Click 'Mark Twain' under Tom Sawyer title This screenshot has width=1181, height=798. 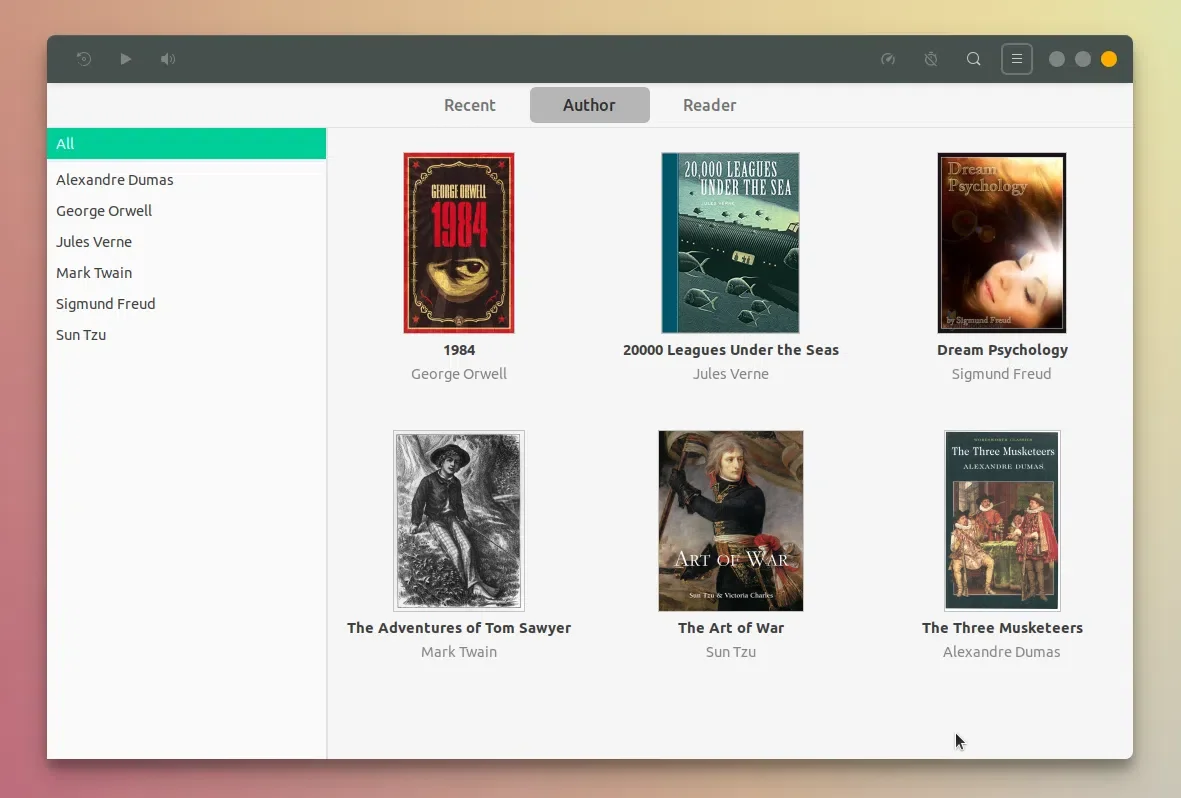point(459,652)
